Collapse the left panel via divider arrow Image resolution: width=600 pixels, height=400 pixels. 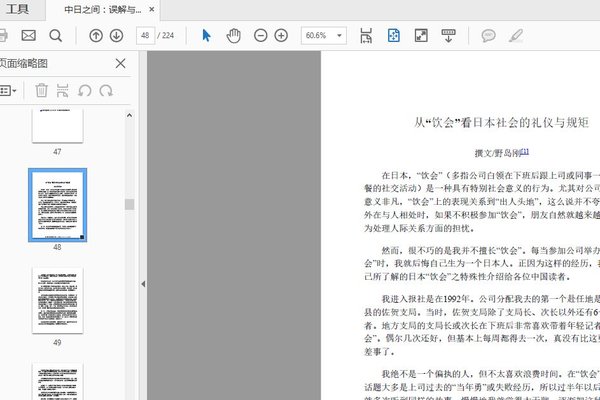click(x=143, y=284)
